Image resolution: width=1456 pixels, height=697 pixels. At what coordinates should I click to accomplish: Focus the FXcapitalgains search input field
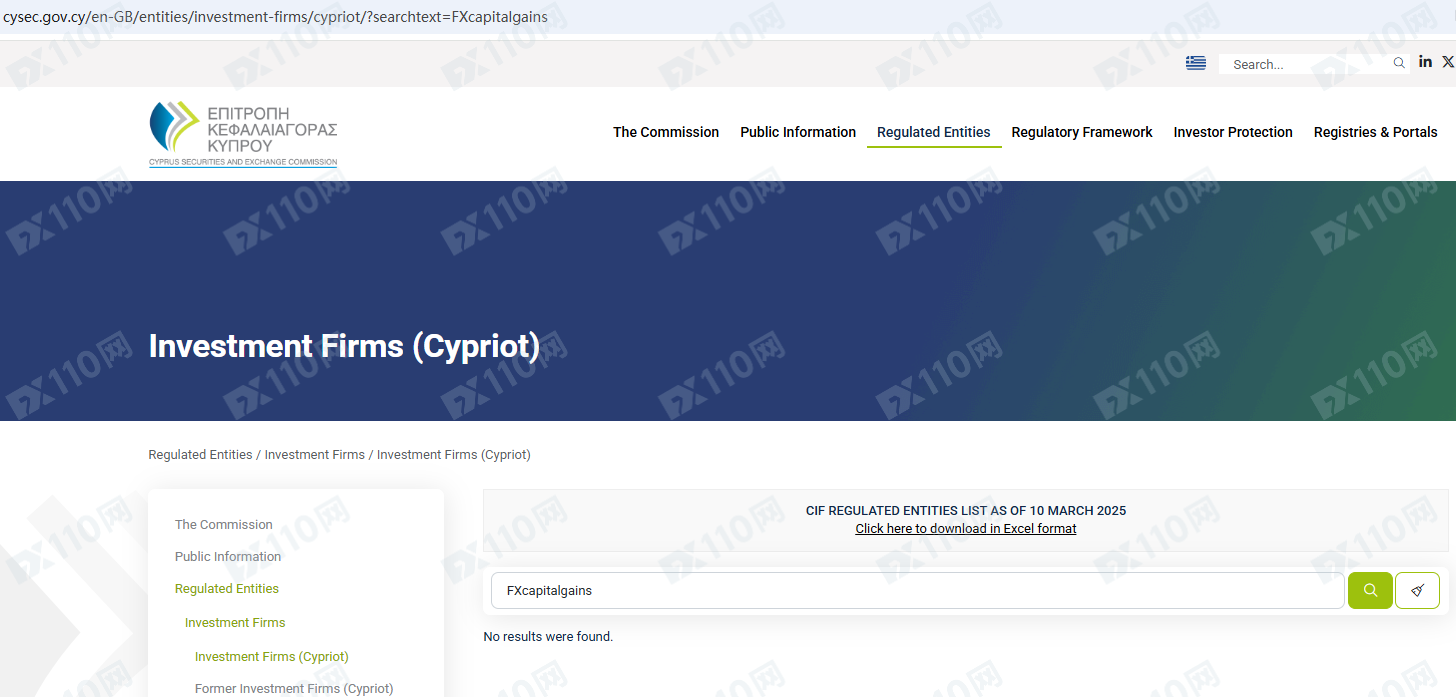[x=916, y=590]
